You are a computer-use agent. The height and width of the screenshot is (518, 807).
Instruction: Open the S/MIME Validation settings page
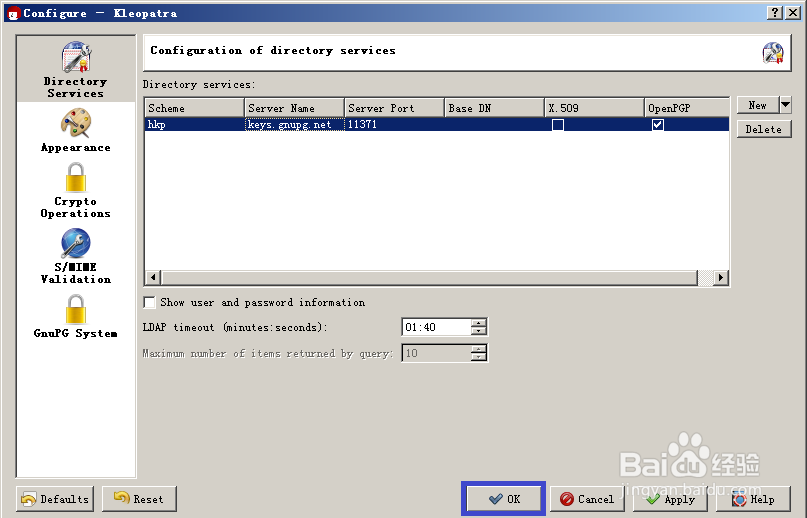pyautogui.click(x=76, y=256)
